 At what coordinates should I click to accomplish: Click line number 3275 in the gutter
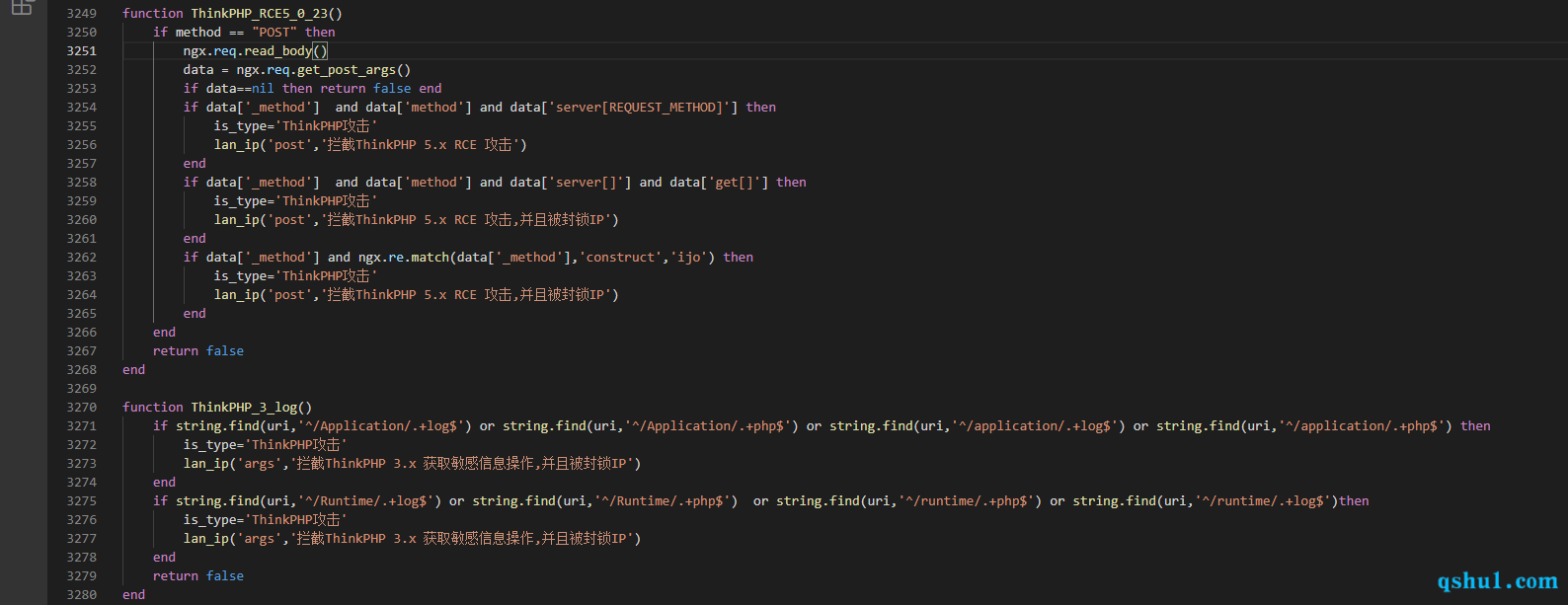pos(82,501)
